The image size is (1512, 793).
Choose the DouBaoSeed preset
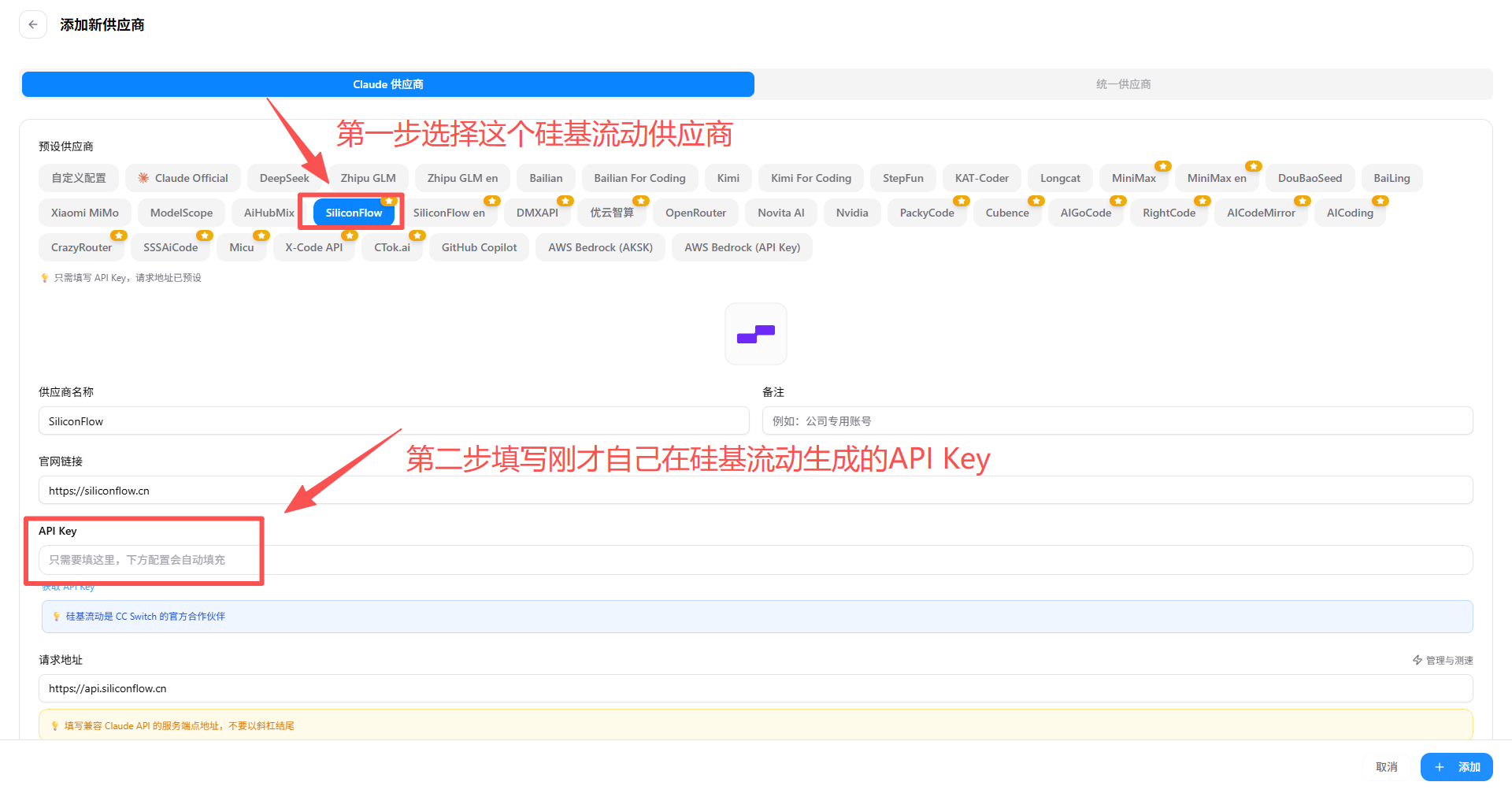[x=1310, y=178]
